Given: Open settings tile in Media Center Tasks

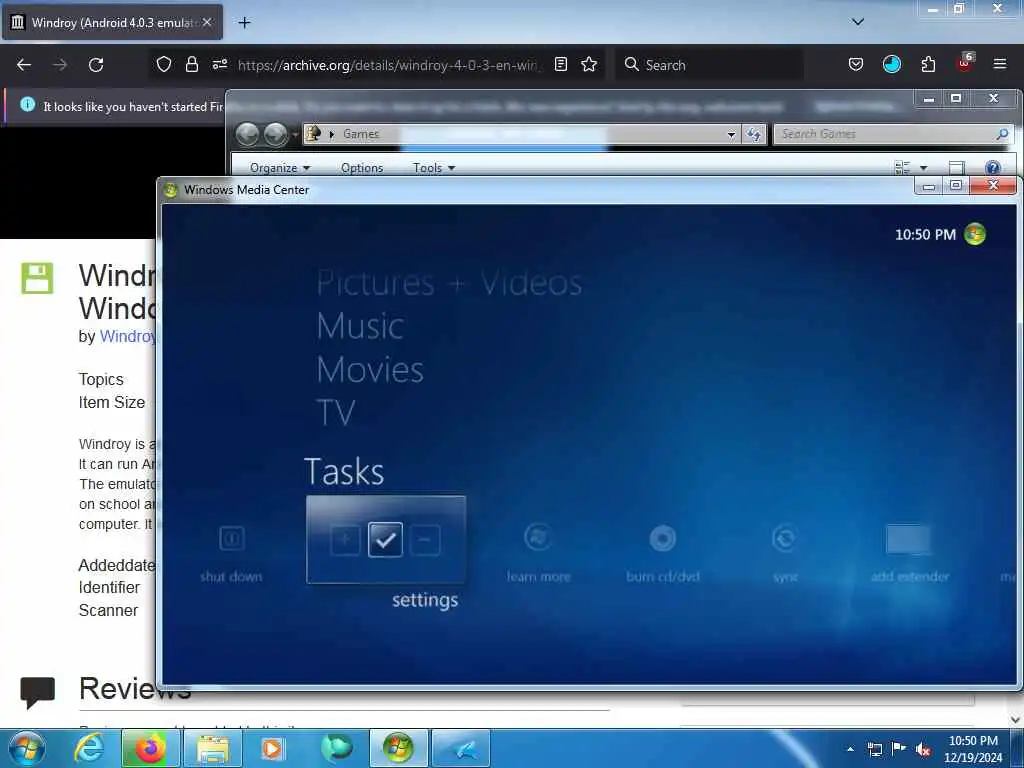Looking at the screenshot, I should pos(385,539).
